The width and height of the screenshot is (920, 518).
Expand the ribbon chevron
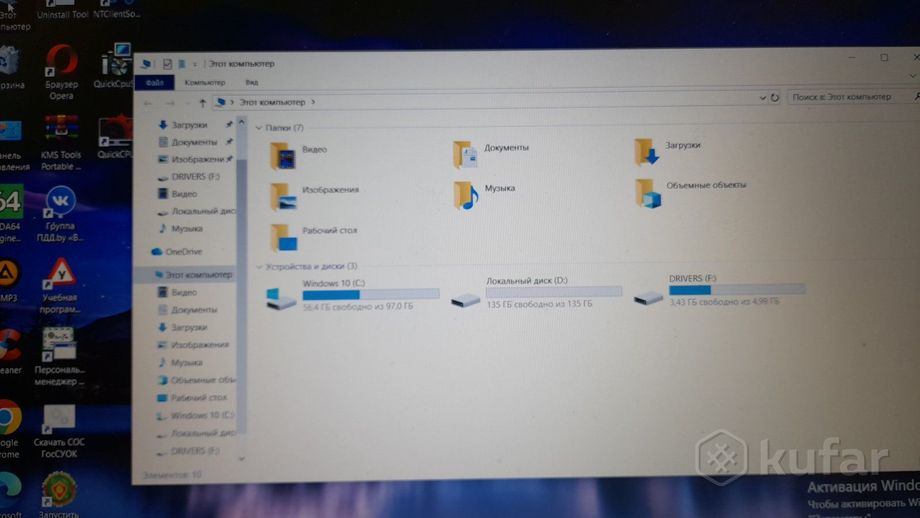pos(913,76)
